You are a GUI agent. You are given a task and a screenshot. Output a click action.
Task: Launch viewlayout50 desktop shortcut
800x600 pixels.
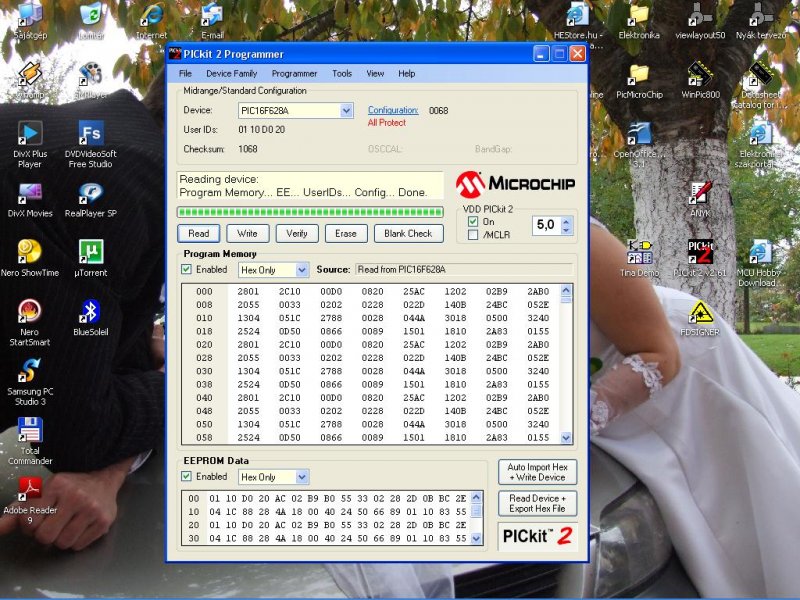pos(700,20)
